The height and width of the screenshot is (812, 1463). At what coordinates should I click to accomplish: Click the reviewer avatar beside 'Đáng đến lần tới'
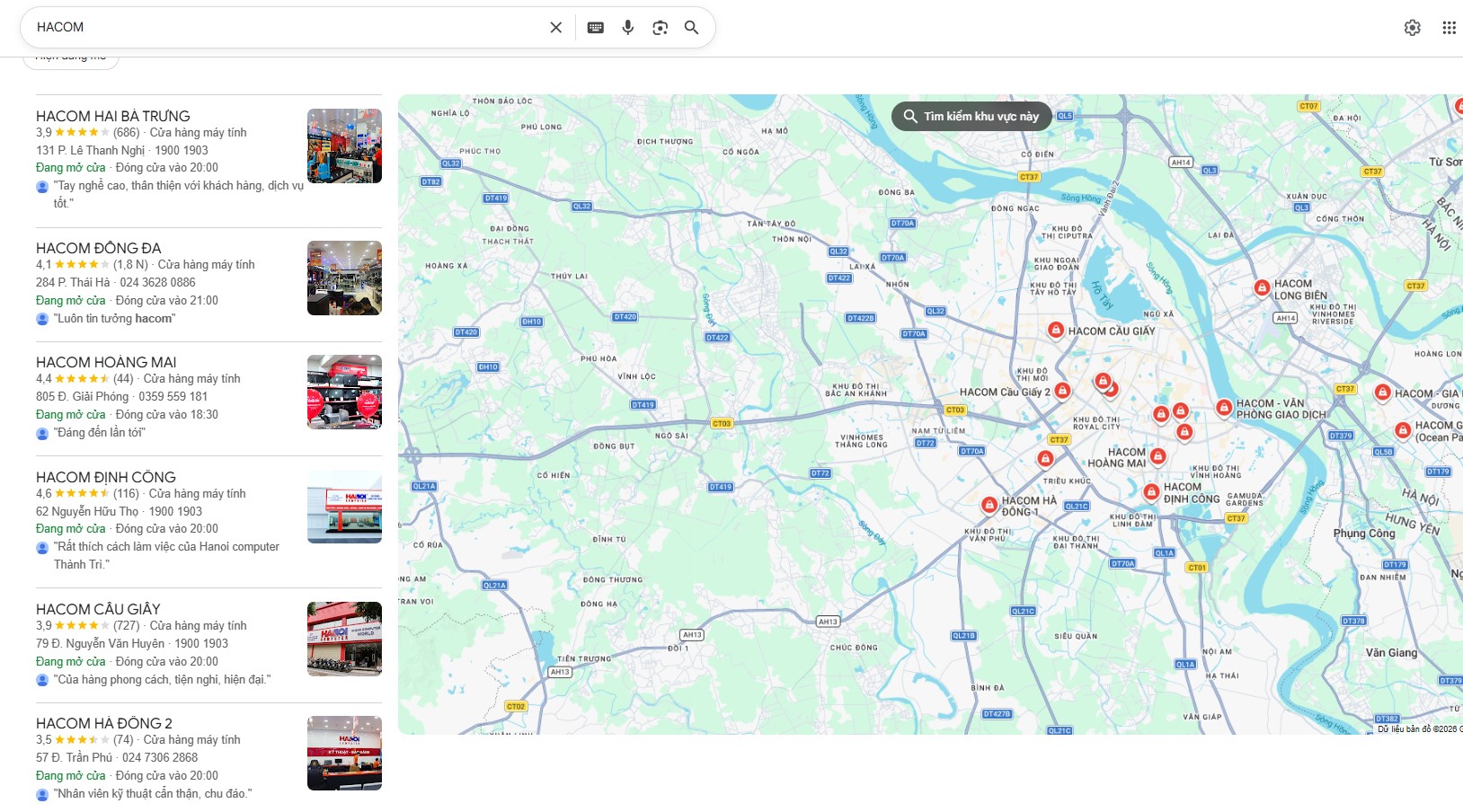pos(42,433)
